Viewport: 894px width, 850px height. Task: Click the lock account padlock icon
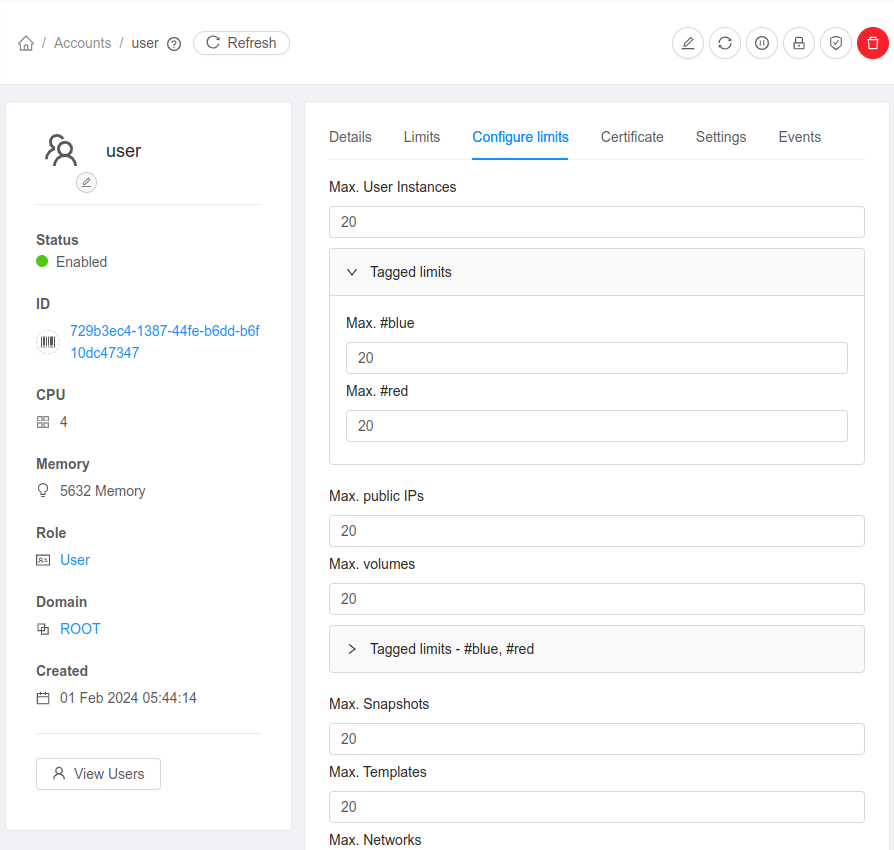point(798,43)
